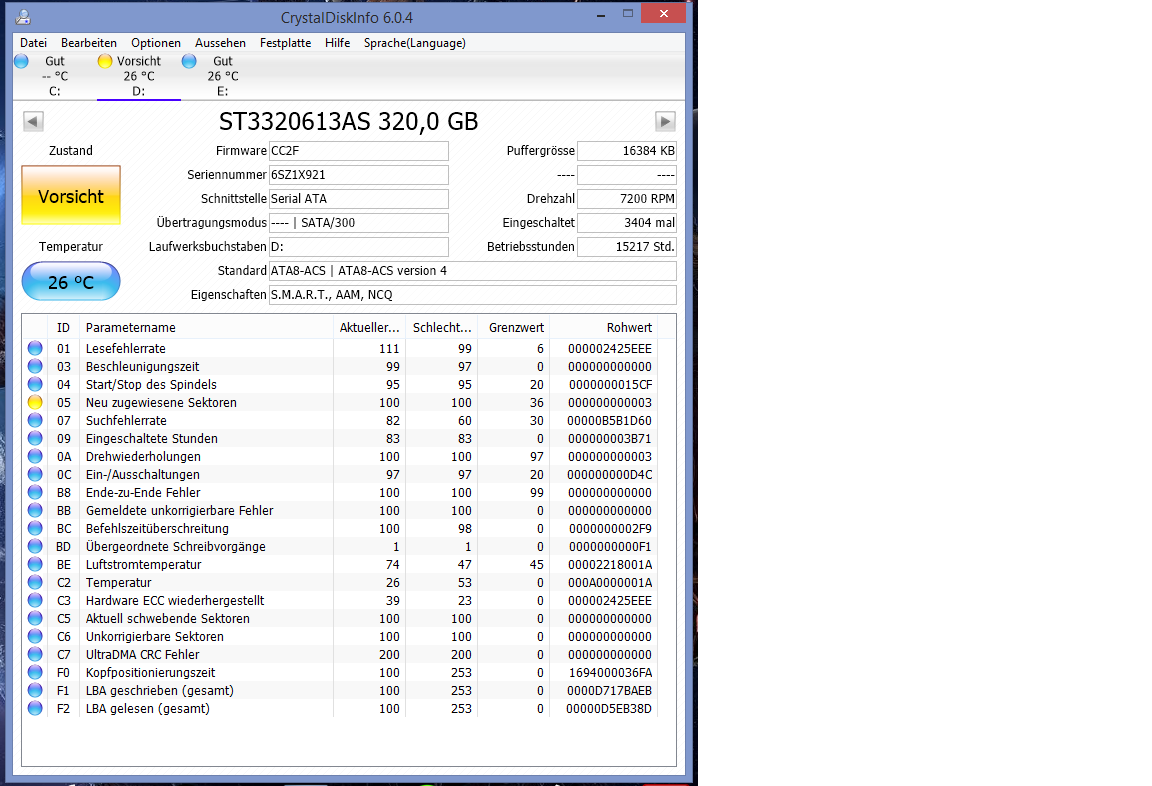Click the ID column header
This screenshot has height=786, width=1152.
(64, 328)
